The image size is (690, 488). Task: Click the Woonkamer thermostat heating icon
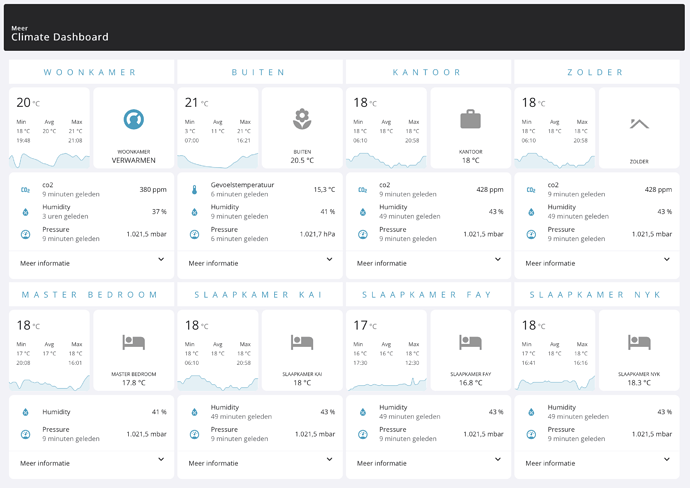[134, 119]
